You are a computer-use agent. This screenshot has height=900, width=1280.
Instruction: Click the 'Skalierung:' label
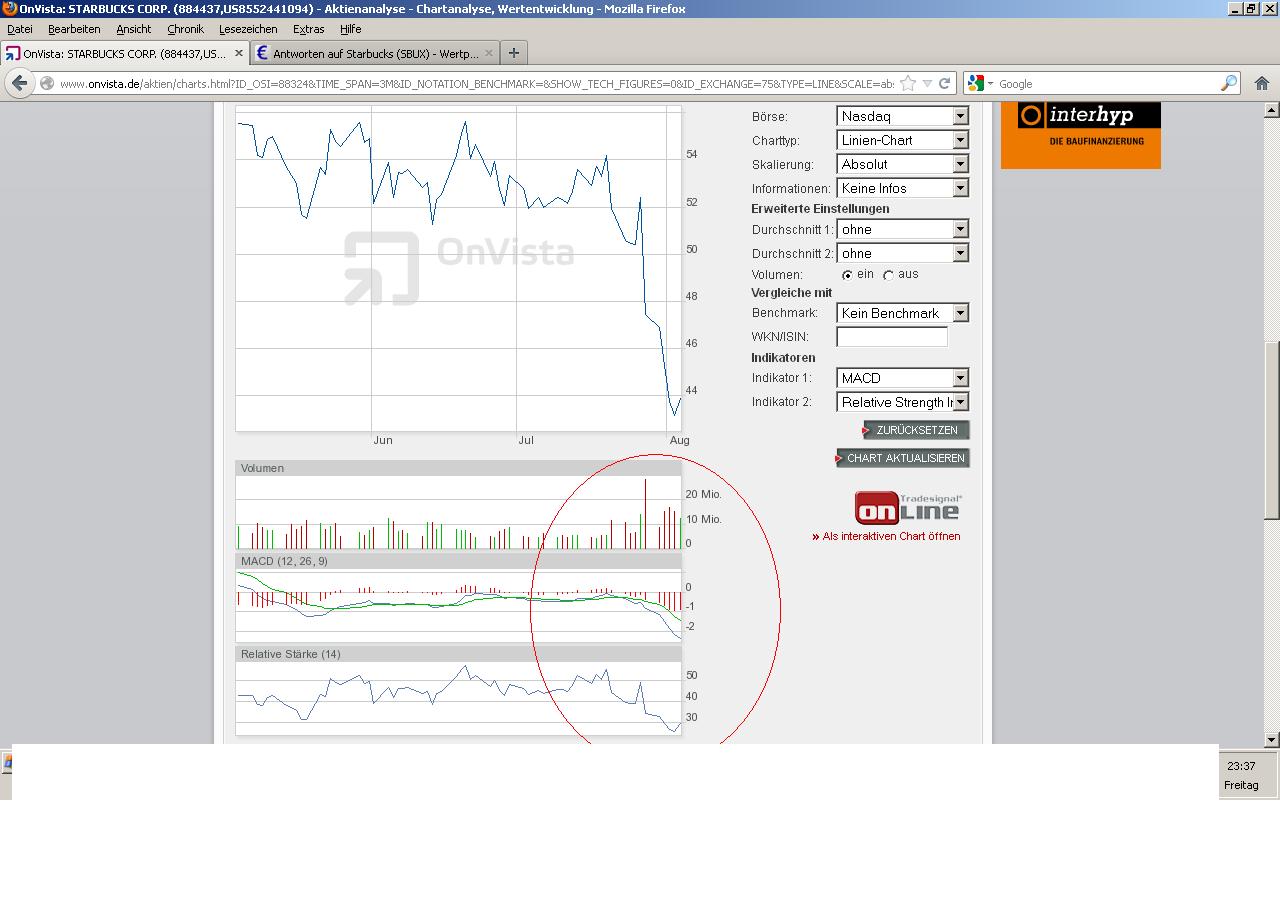783,165
